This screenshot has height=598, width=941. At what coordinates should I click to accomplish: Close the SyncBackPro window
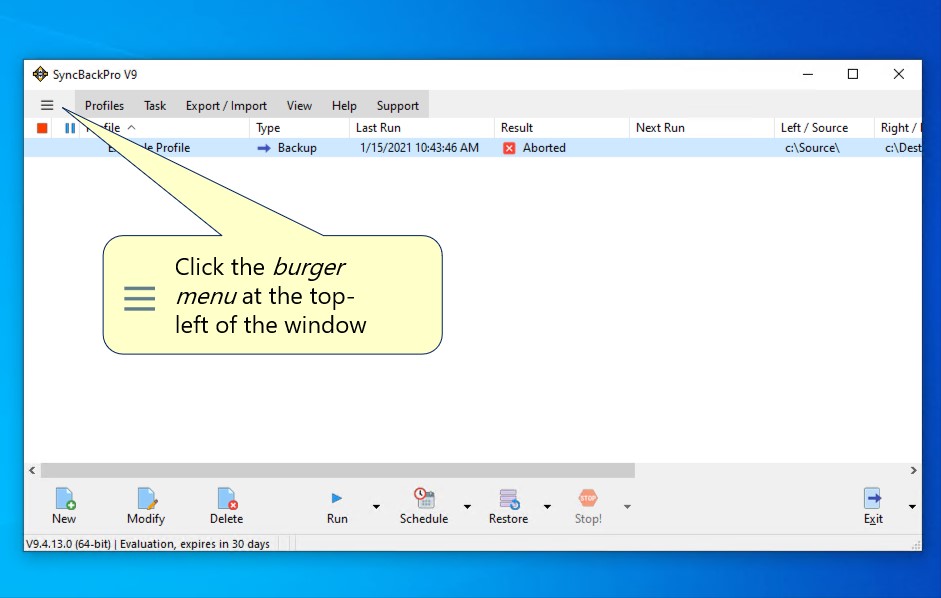898,74
